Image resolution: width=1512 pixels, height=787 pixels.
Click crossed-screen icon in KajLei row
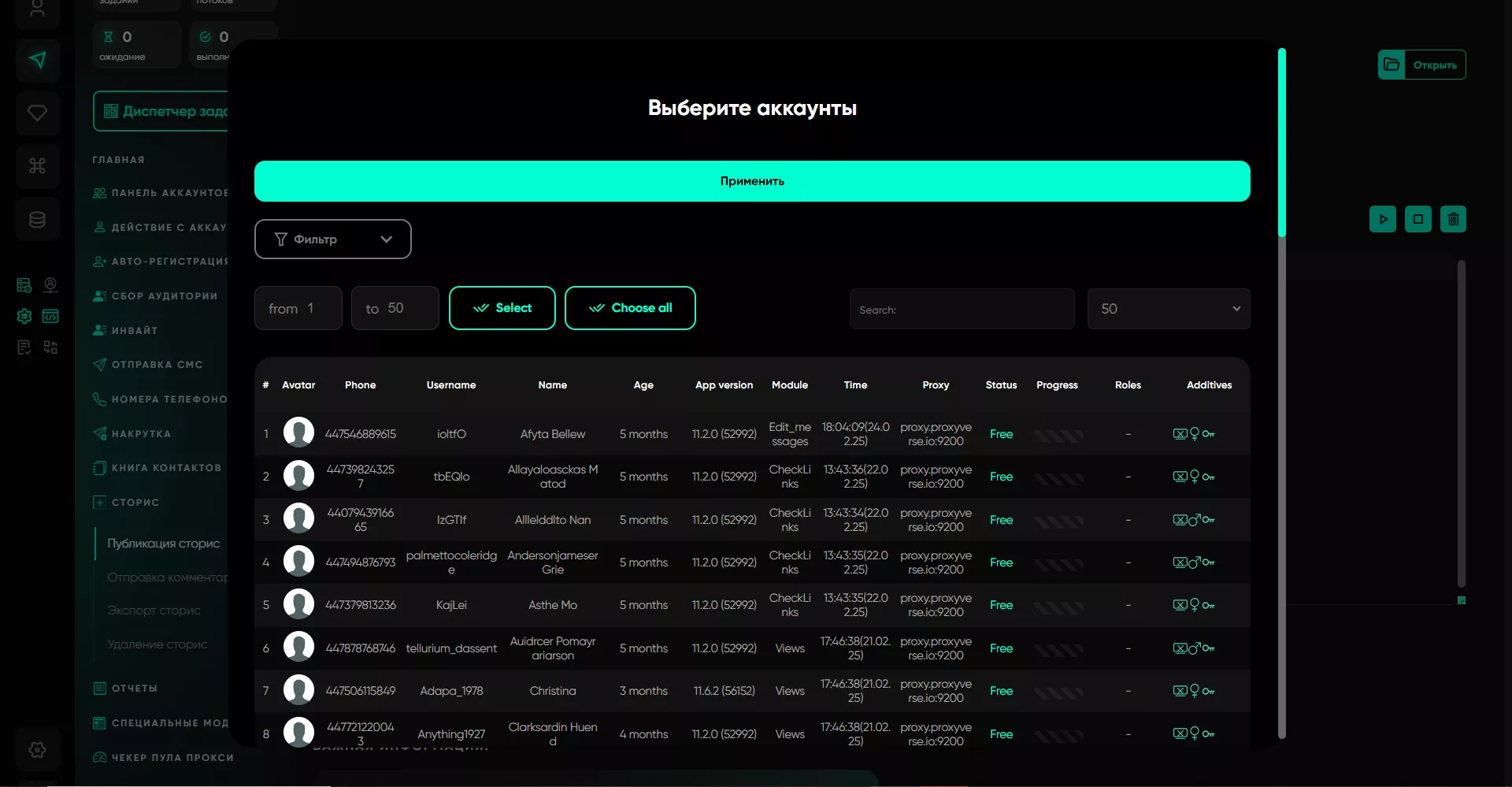1180,605
